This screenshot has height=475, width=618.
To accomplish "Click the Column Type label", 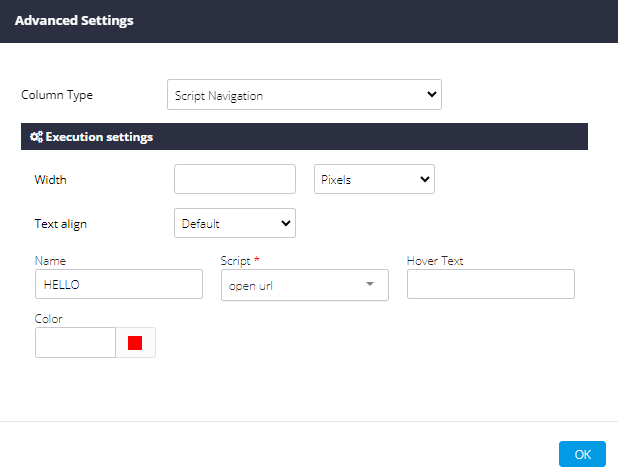I will 57,95.
